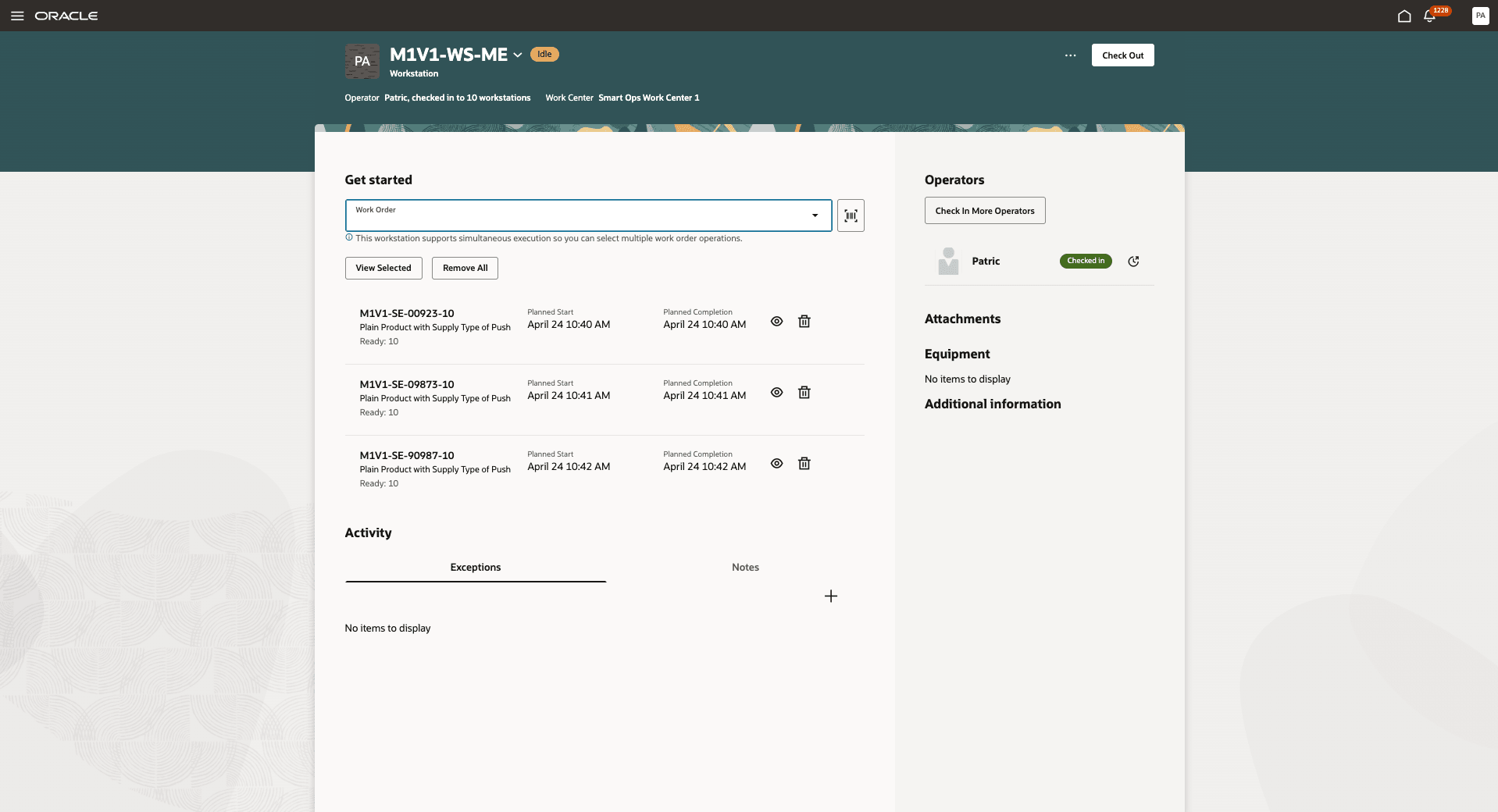Click Check In More Operators button
Screen dimensions: 1498x812
click(985, 211)
